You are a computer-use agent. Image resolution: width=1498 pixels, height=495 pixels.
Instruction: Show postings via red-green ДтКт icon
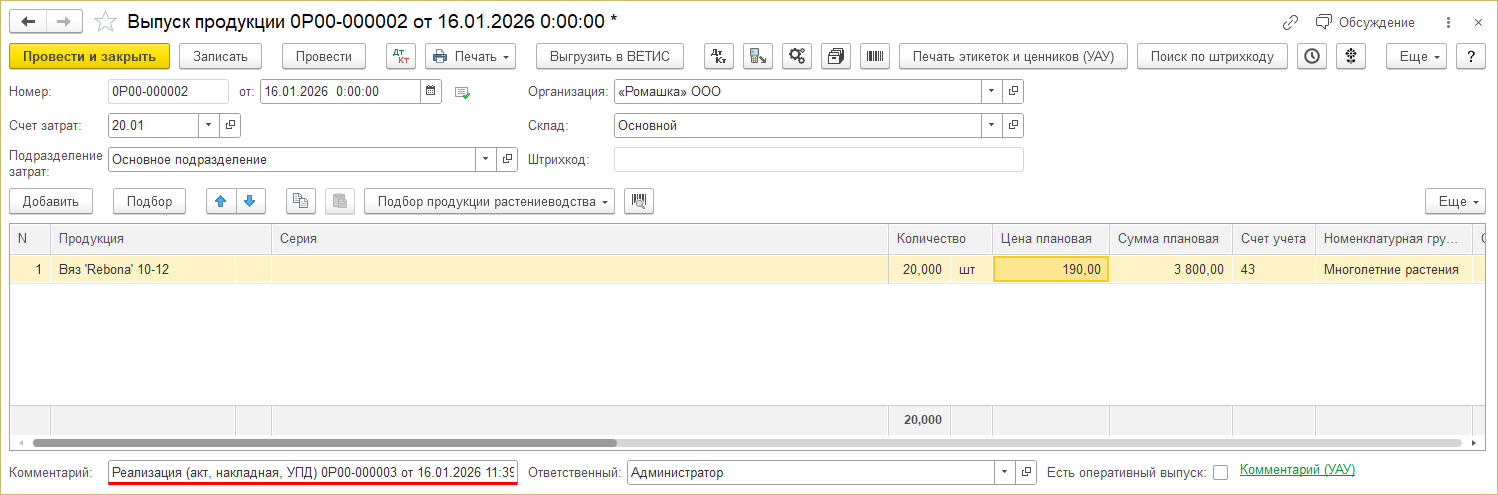[x=401, y=57]
